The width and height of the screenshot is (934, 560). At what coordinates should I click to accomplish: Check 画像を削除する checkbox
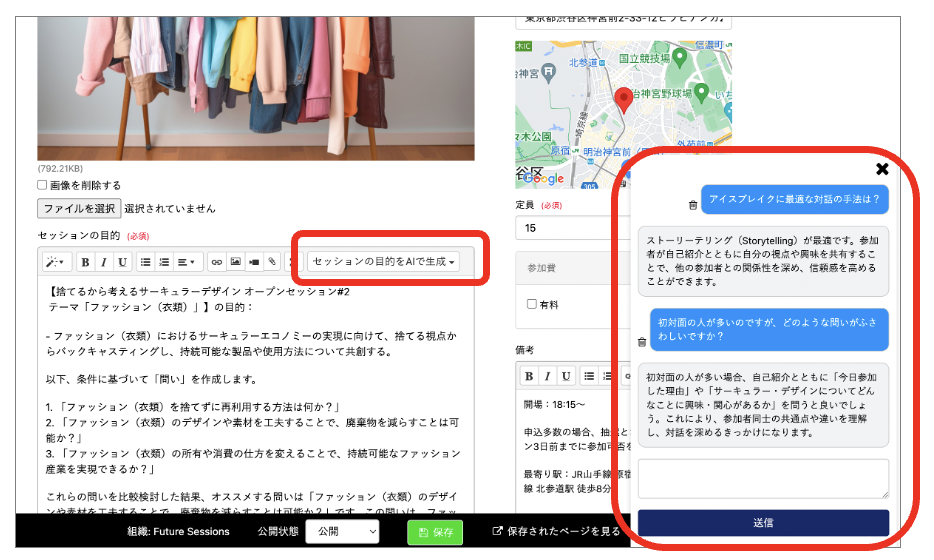click(x=42, y=185)
